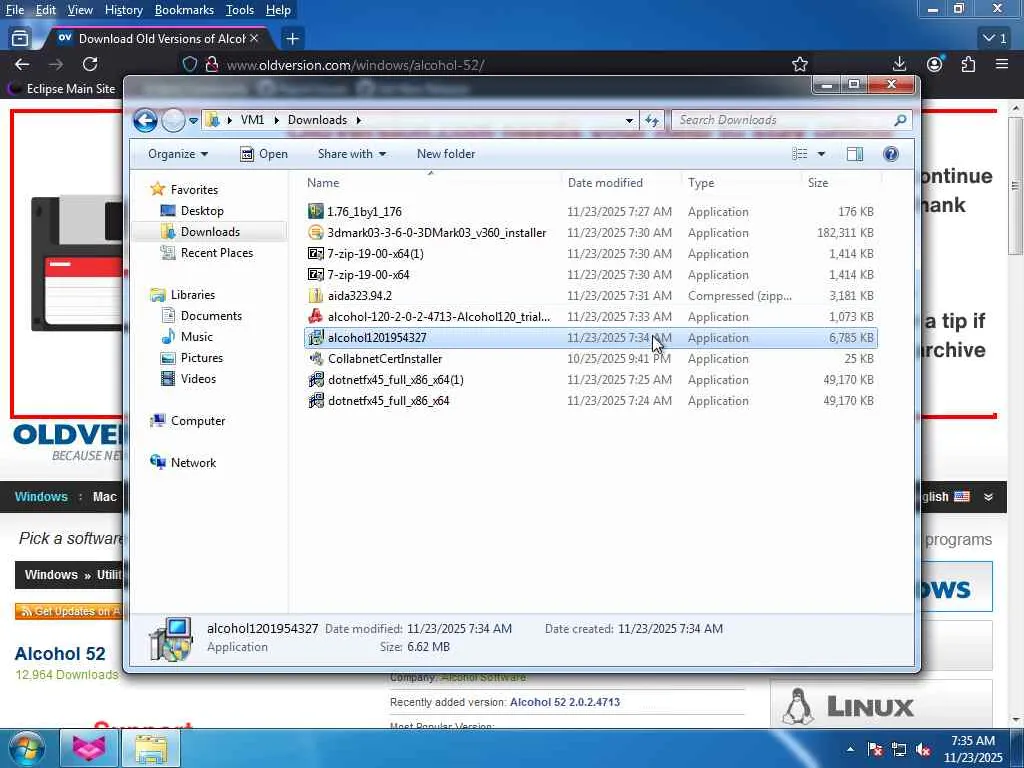This screenshot has height=768, width=1024.
Task: Open the Organize menu
Action: coord(178,154)
